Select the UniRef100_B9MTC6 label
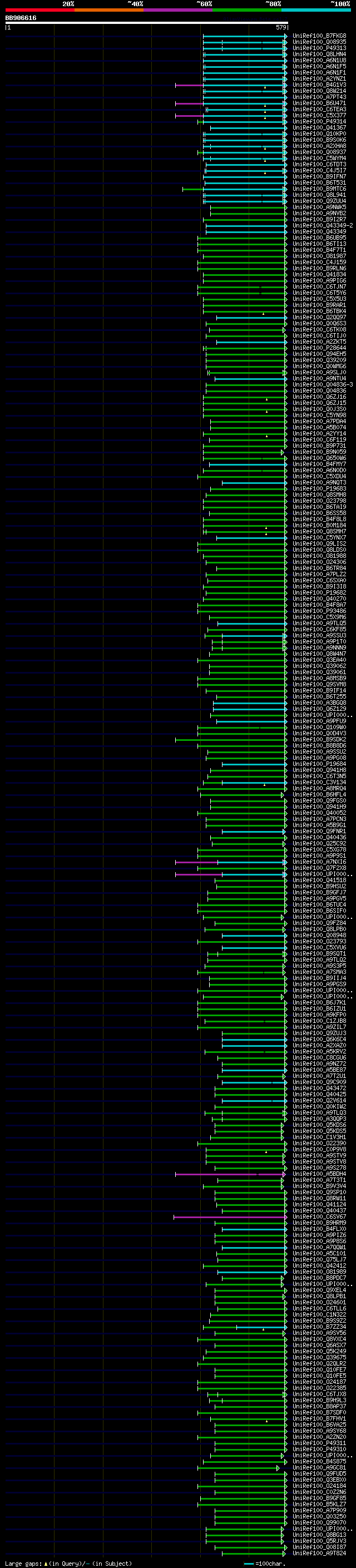 pos(319,189)
